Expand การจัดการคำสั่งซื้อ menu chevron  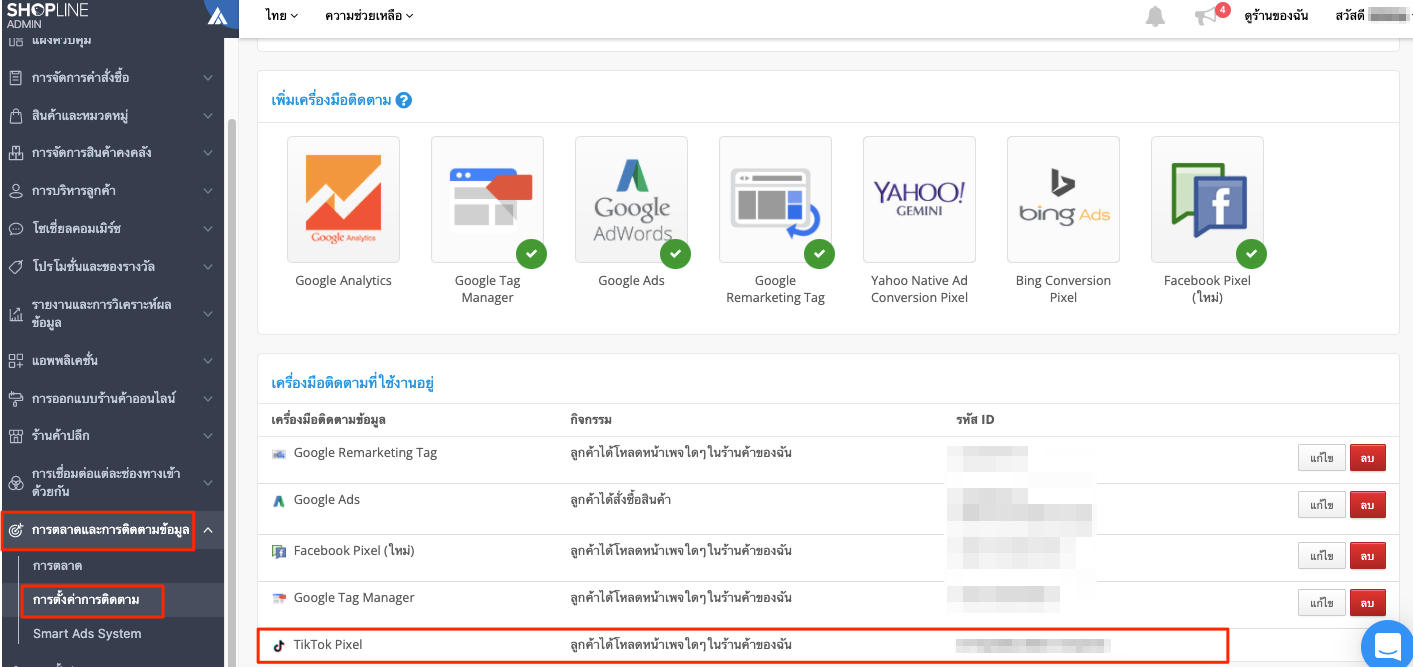[208, 77]
